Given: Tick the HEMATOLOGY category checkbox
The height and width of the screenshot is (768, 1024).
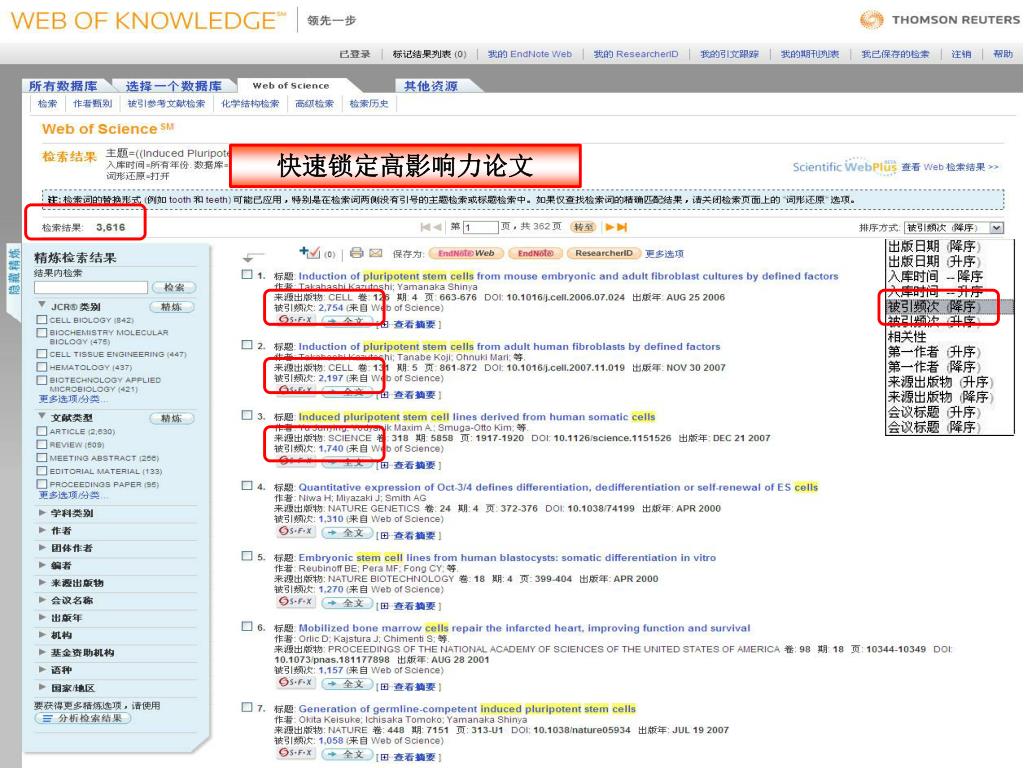Looking at the screenshot, I should click(x=42, y=367).
